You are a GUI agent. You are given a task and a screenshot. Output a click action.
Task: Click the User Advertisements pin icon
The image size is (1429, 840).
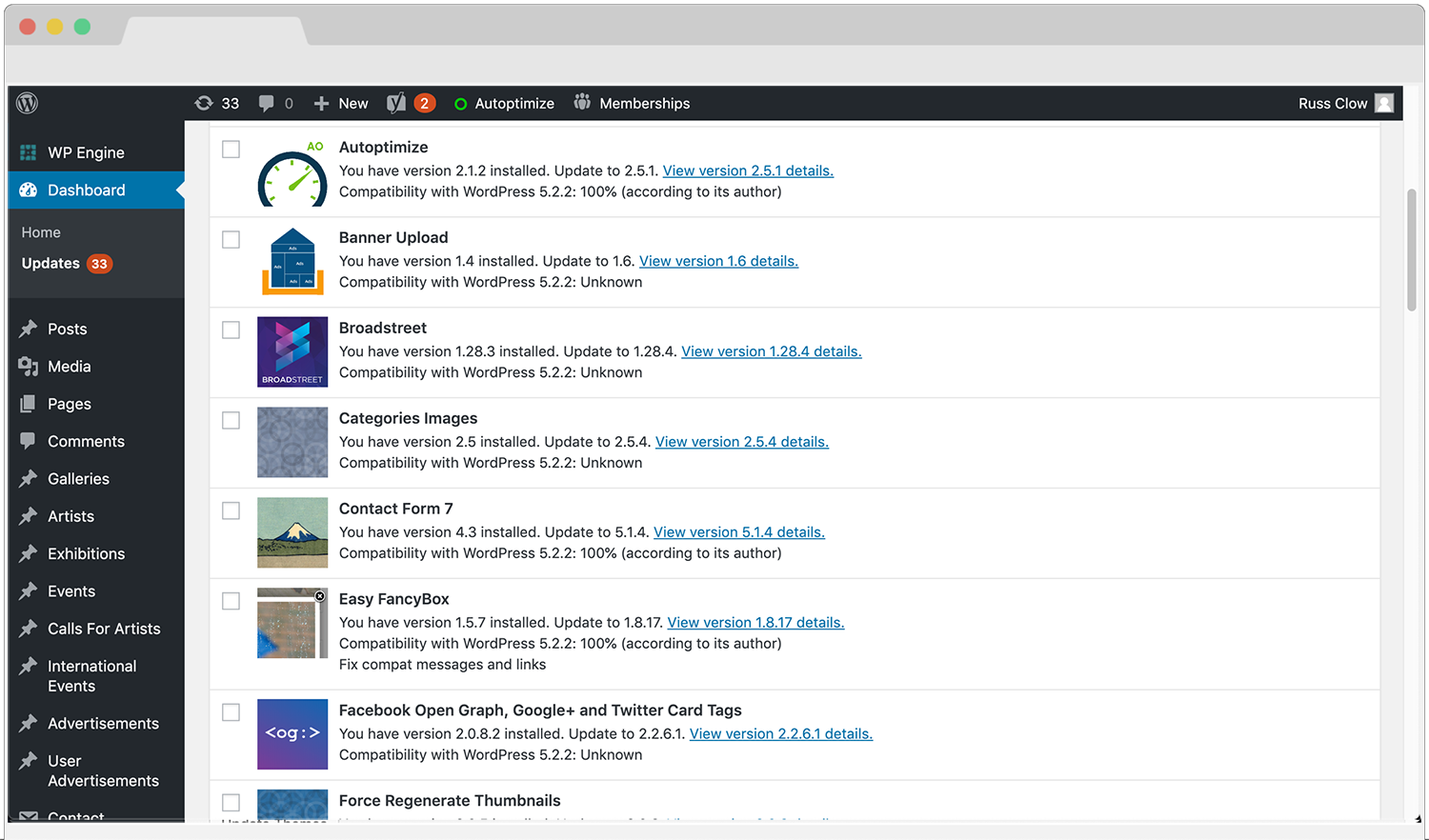(x=29, y=761)
